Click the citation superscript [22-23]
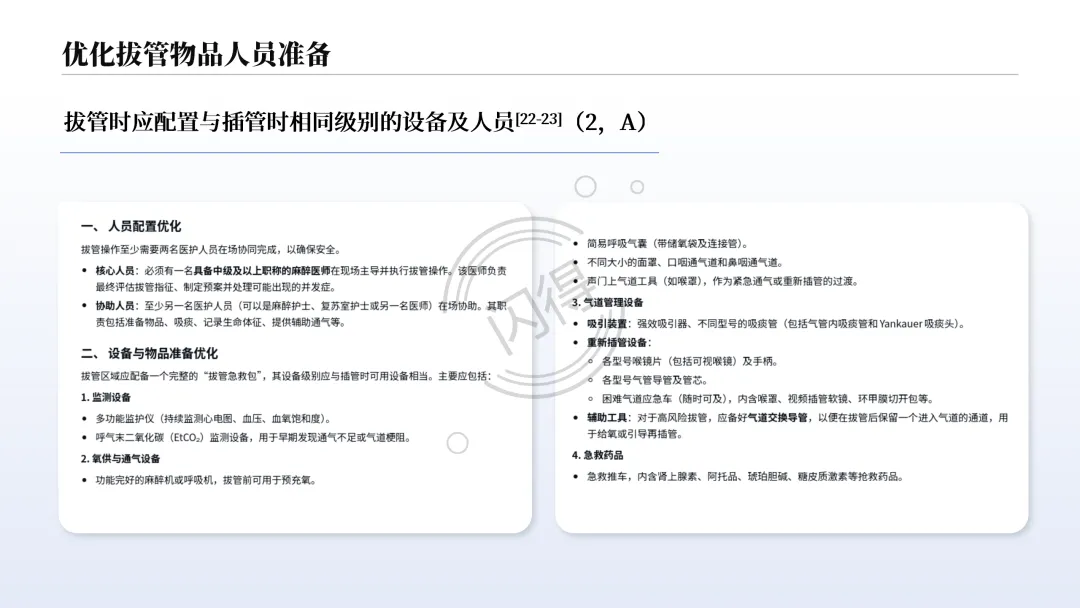This screenshot has height=608, width=1080. (539, 118)
